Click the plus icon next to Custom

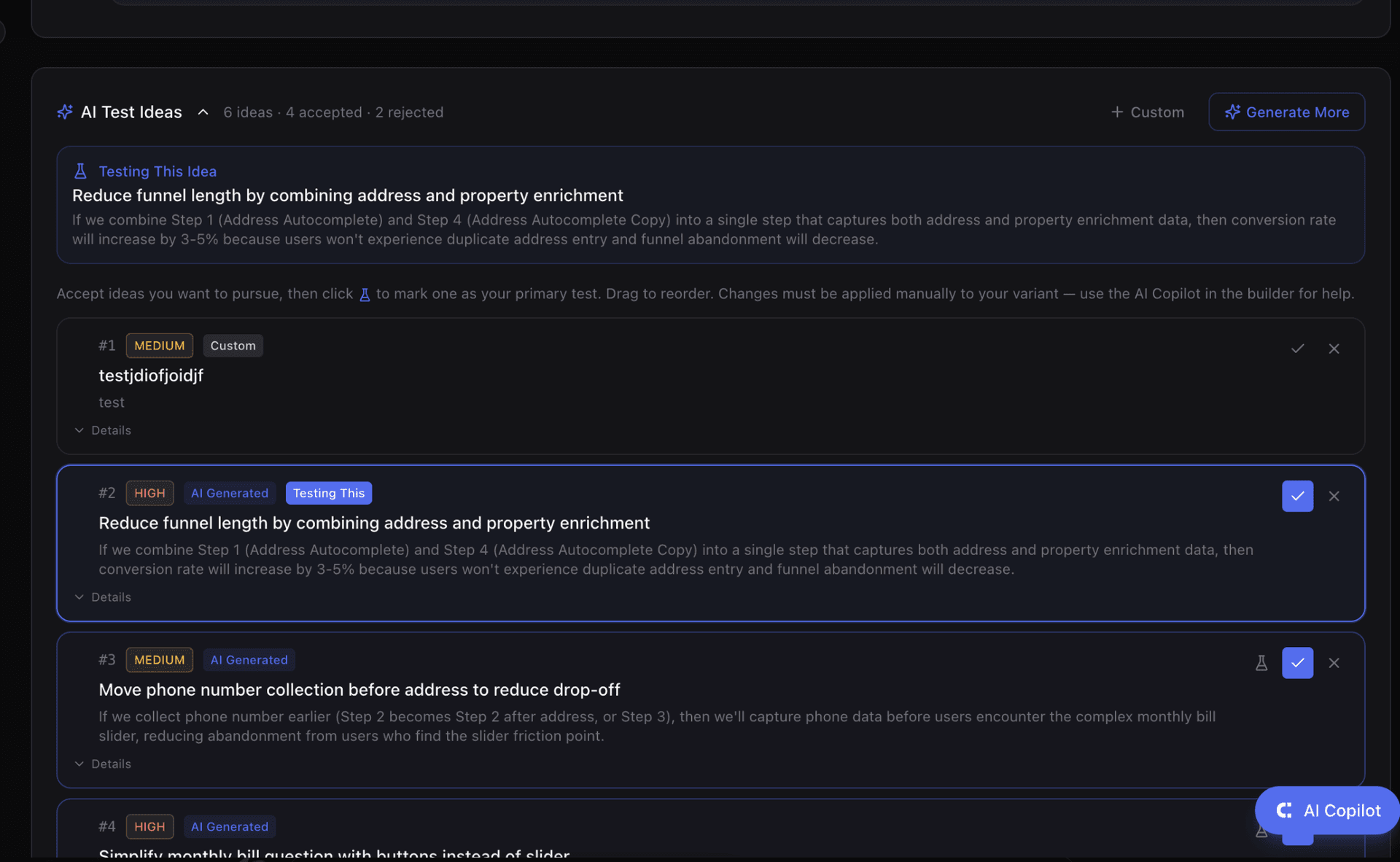[1116, 112]
